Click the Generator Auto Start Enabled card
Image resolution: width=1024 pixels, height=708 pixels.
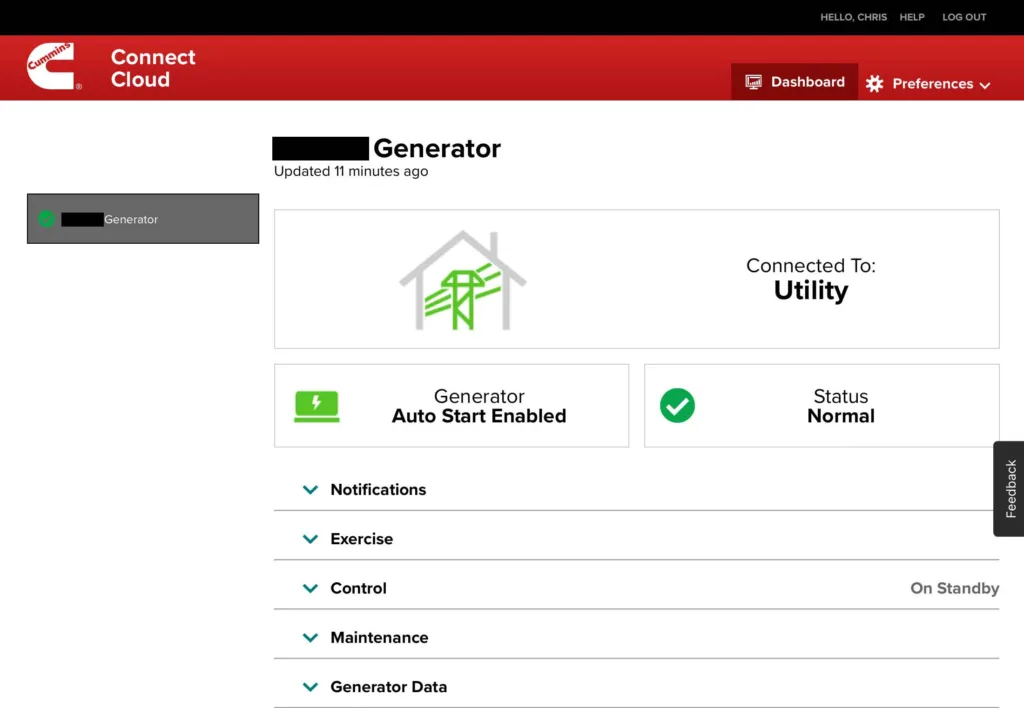pyautogui.click(x=452, y=406)
